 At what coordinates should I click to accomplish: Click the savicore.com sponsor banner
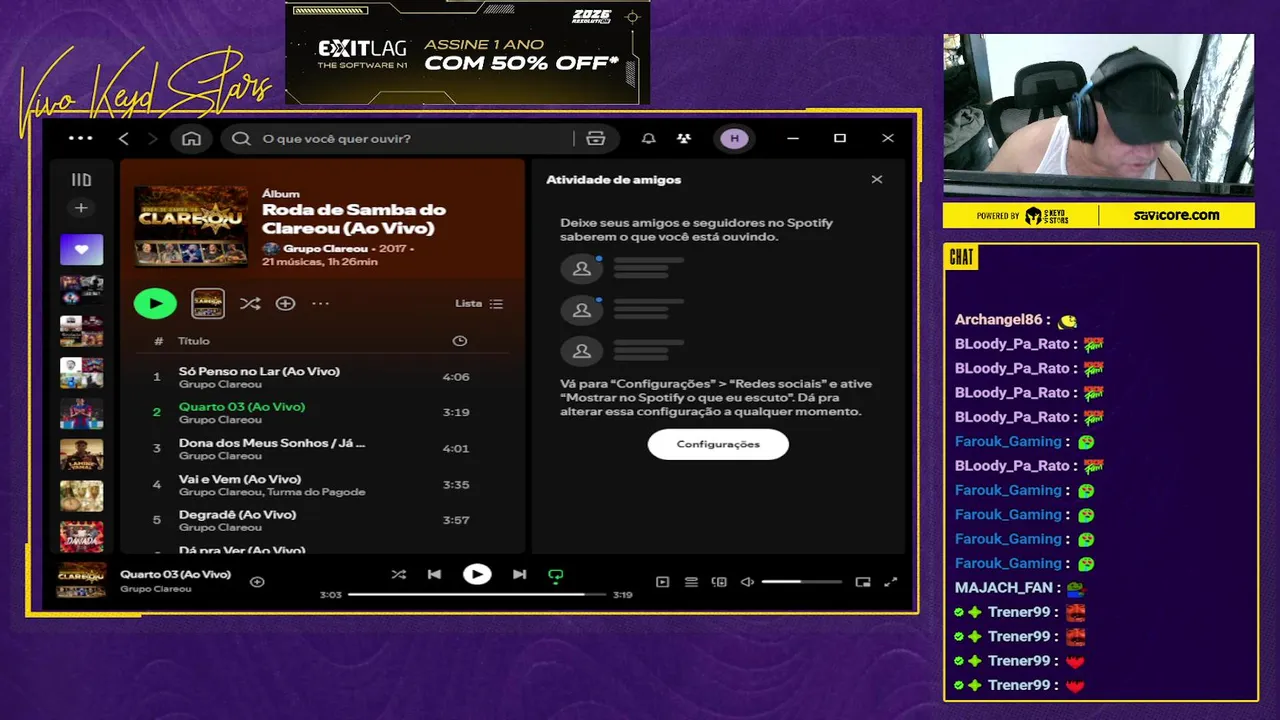tap(1176, 215)
